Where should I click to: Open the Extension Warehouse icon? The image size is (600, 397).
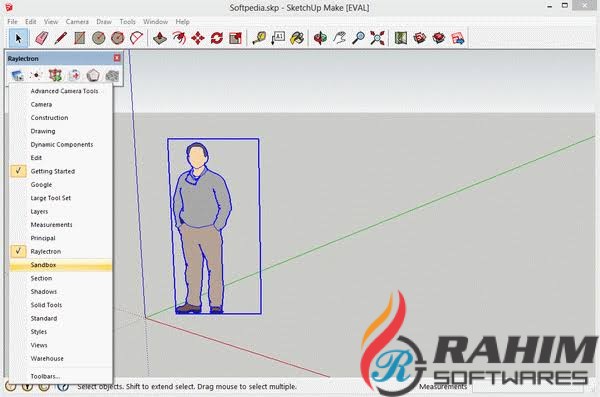[439, 38]
